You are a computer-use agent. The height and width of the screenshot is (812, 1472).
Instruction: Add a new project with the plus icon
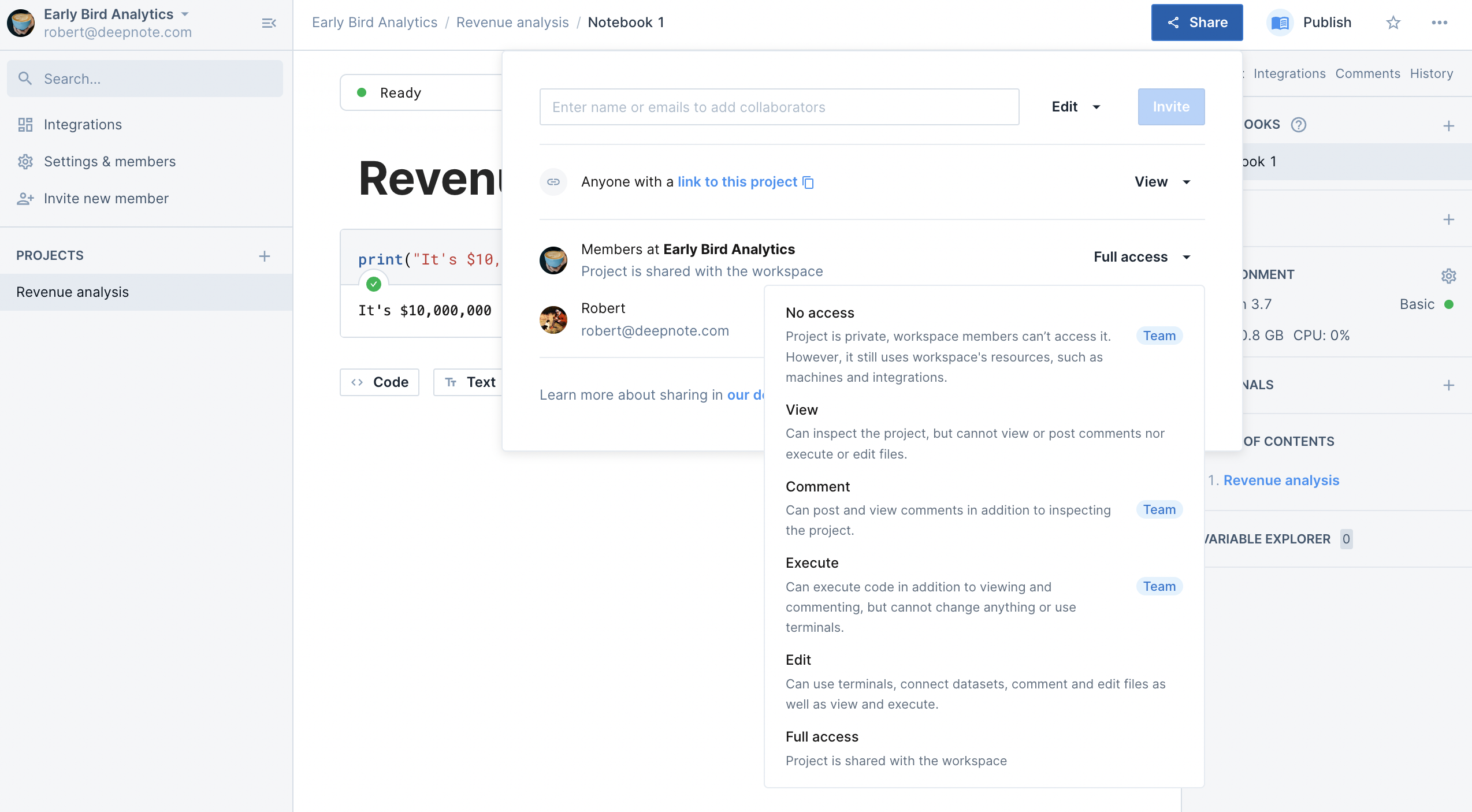pos(264,256)
